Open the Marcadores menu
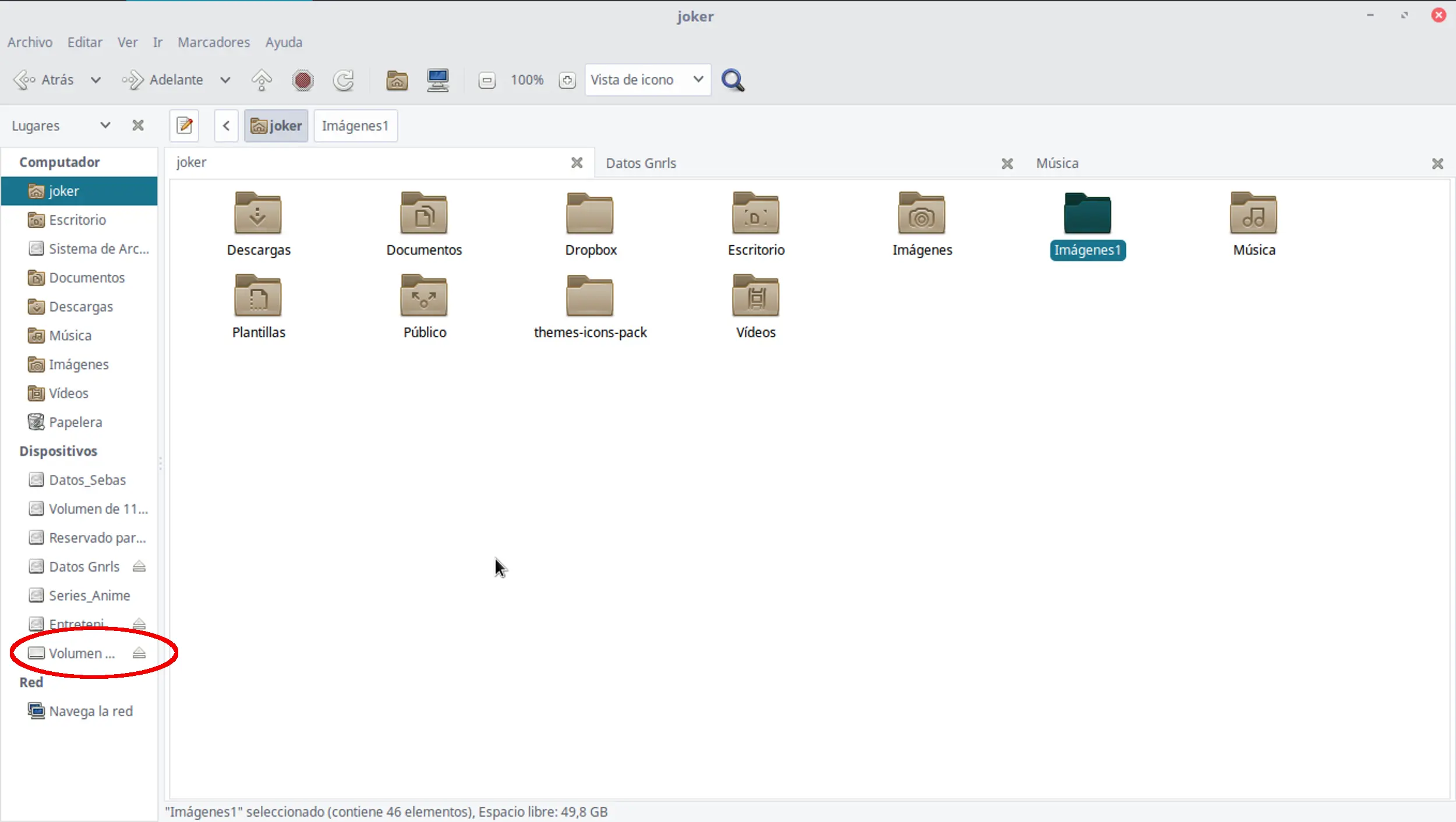 (x=213, y=42)
